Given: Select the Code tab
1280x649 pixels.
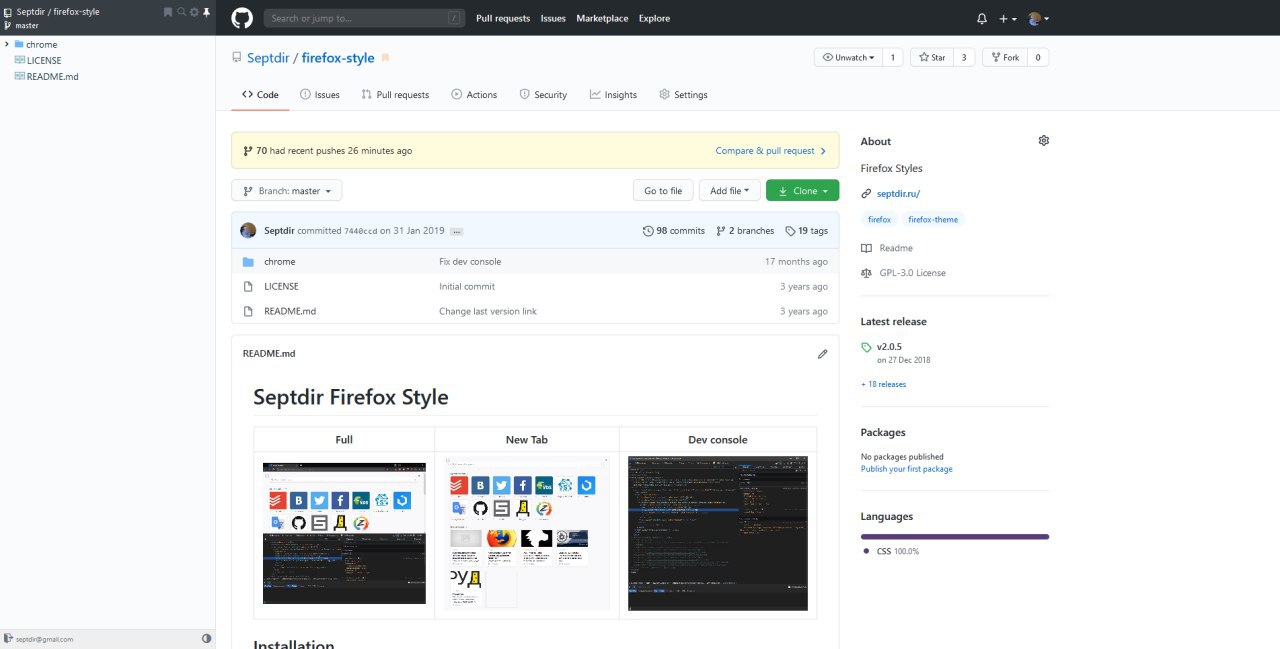Looking at the screenshot, I should pos(260,94).
